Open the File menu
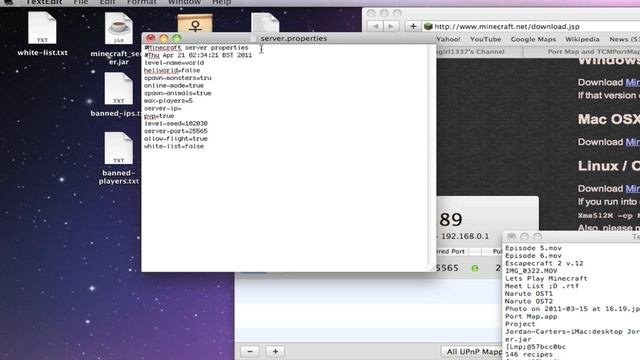The image size is (640, 360). pyautogui.click(x=81, y=2)
